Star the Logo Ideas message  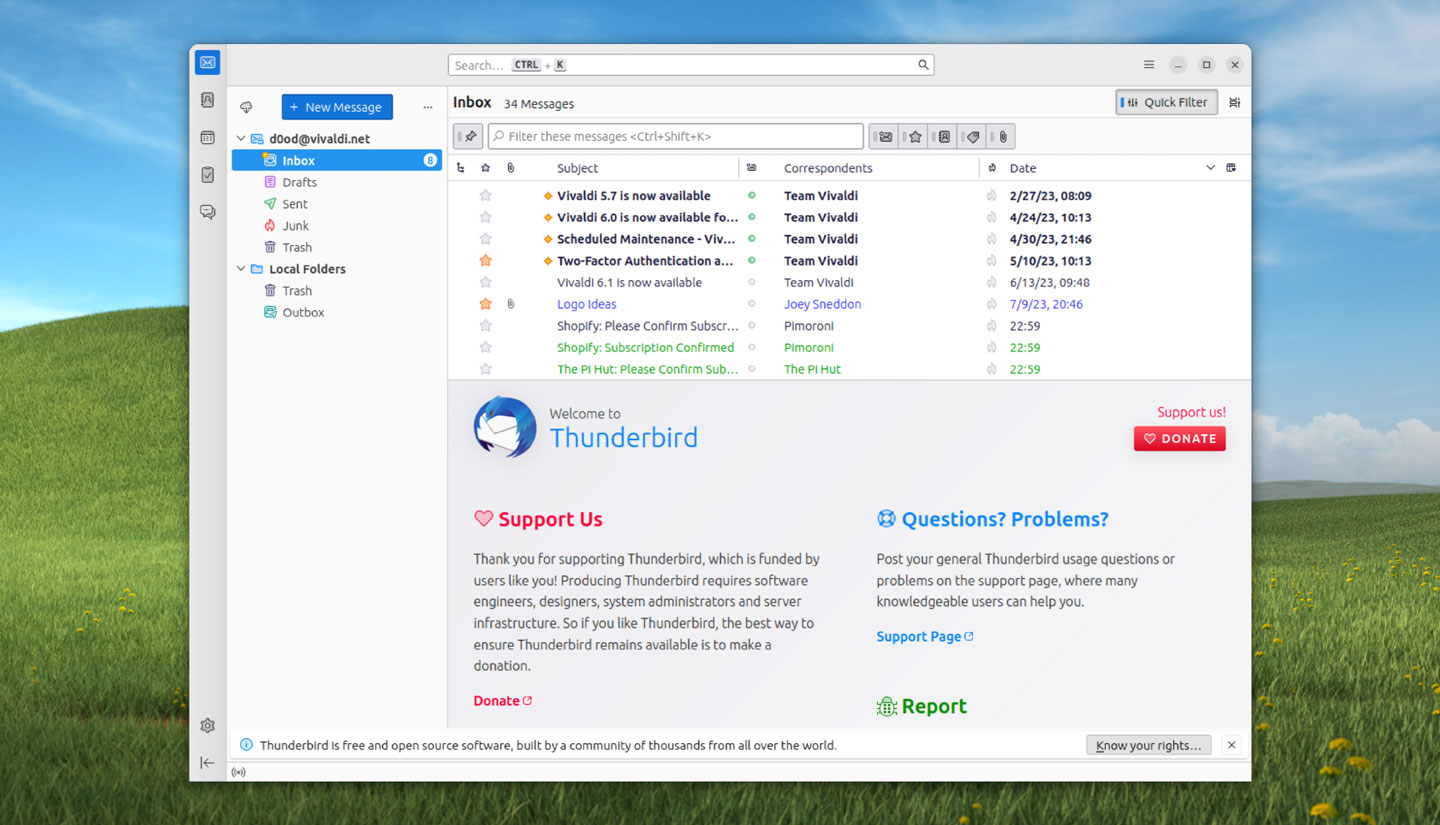(x=485, y=303)
